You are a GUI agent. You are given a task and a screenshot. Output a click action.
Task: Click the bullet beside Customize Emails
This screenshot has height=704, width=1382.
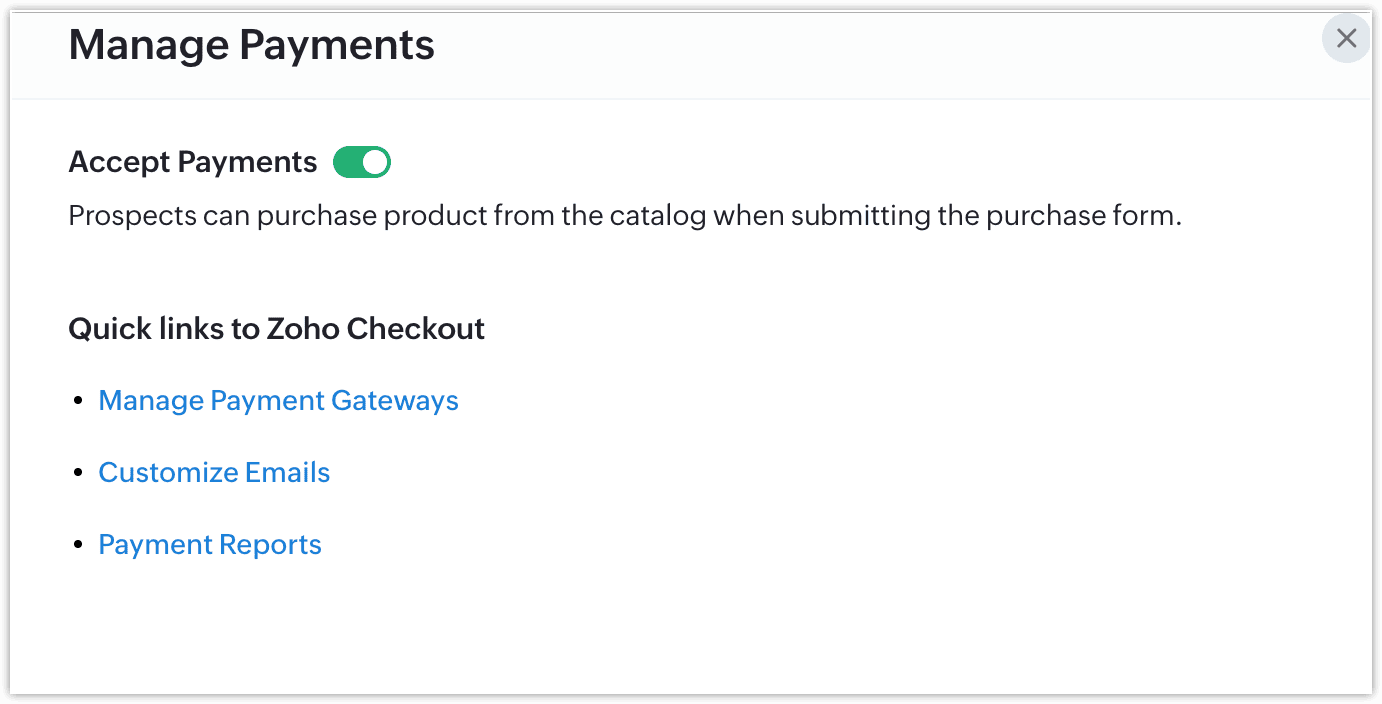(79, 473)
